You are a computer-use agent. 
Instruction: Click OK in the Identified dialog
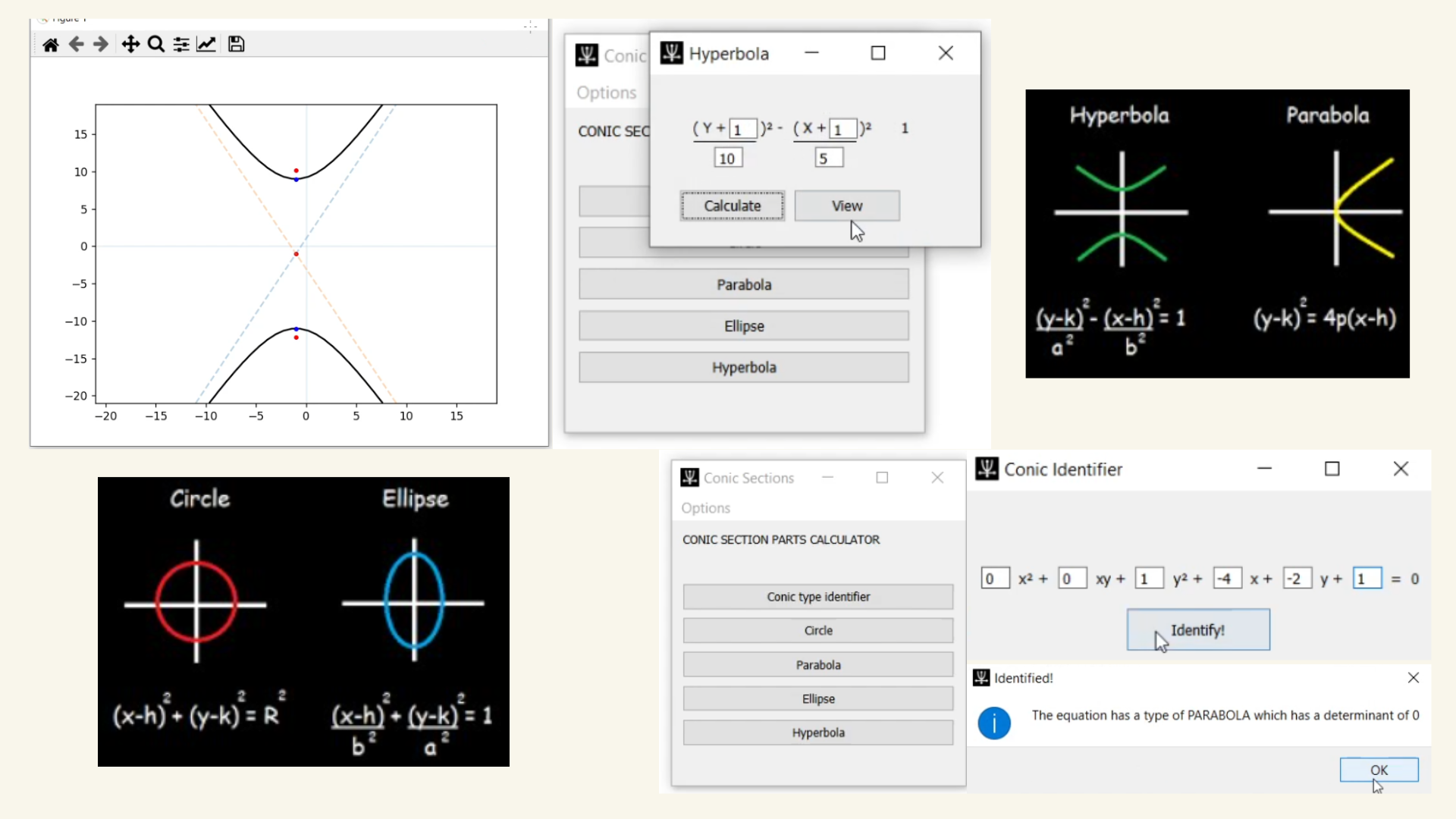pos(1378,770)
